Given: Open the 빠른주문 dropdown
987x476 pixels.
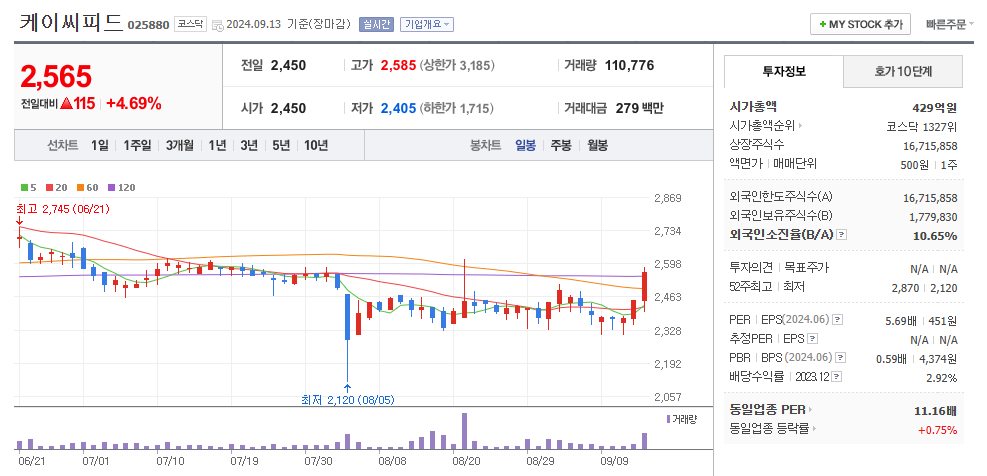Looking at the screenshot, I should pyautogui.click(x=950, y=25).
